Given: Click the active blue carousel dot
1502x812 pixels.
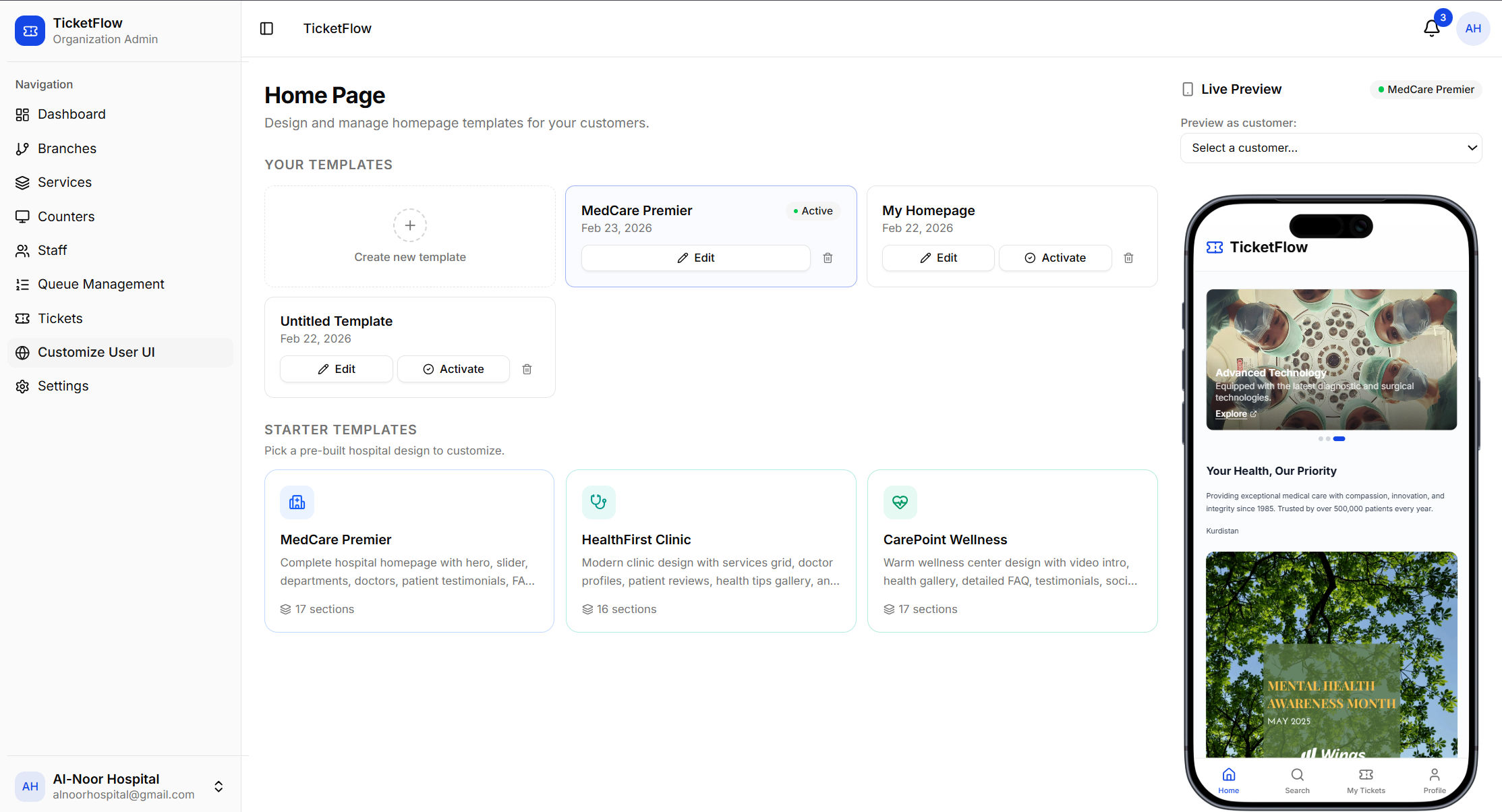Looking at the screenshot, I should pos(1339,438).
